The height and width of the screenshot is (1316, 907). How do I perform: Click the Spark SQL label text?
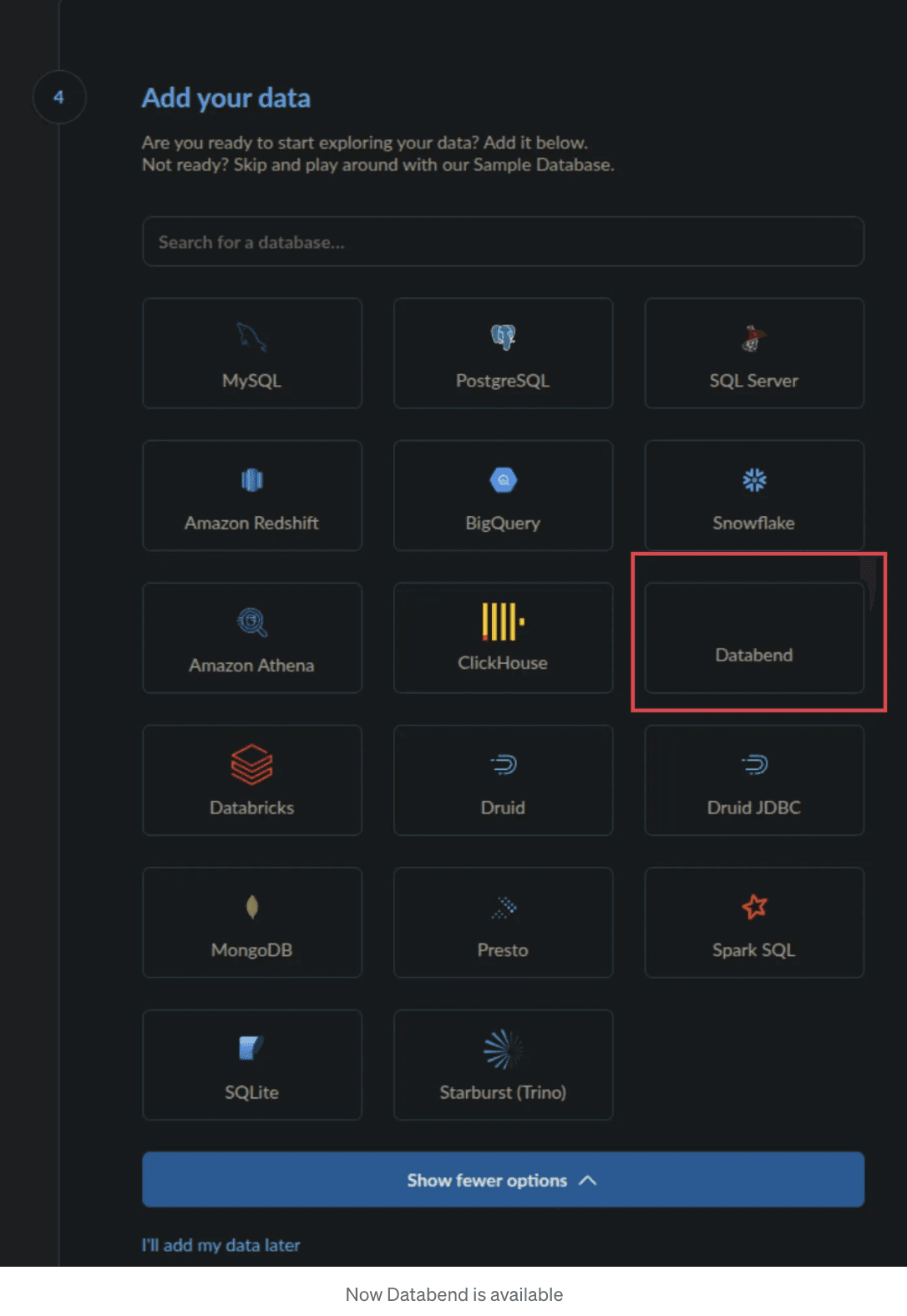(x=754, y=950)
